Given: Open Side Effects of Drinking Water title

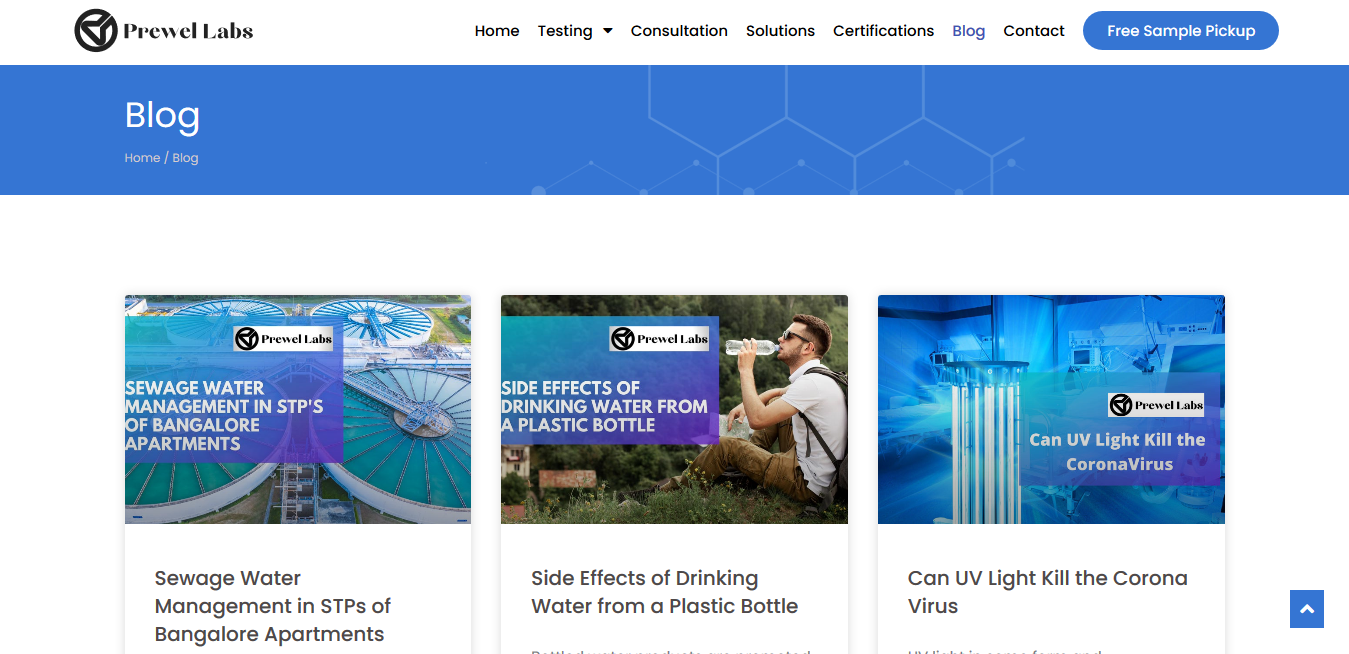Looking at the screenshot, I should point(664,592).
